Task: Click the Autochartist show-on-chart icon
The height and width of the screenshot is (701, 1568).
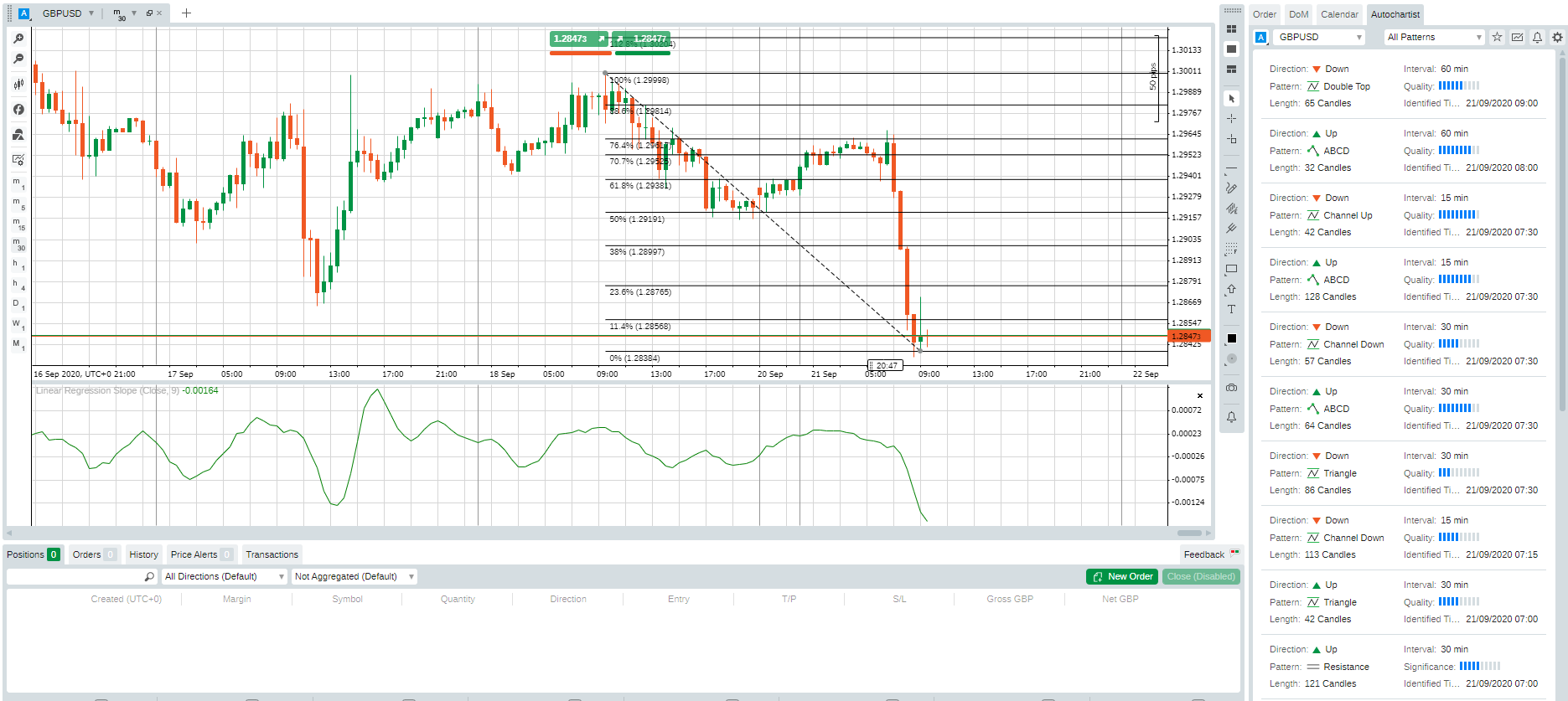Action: click(1517, 37)
